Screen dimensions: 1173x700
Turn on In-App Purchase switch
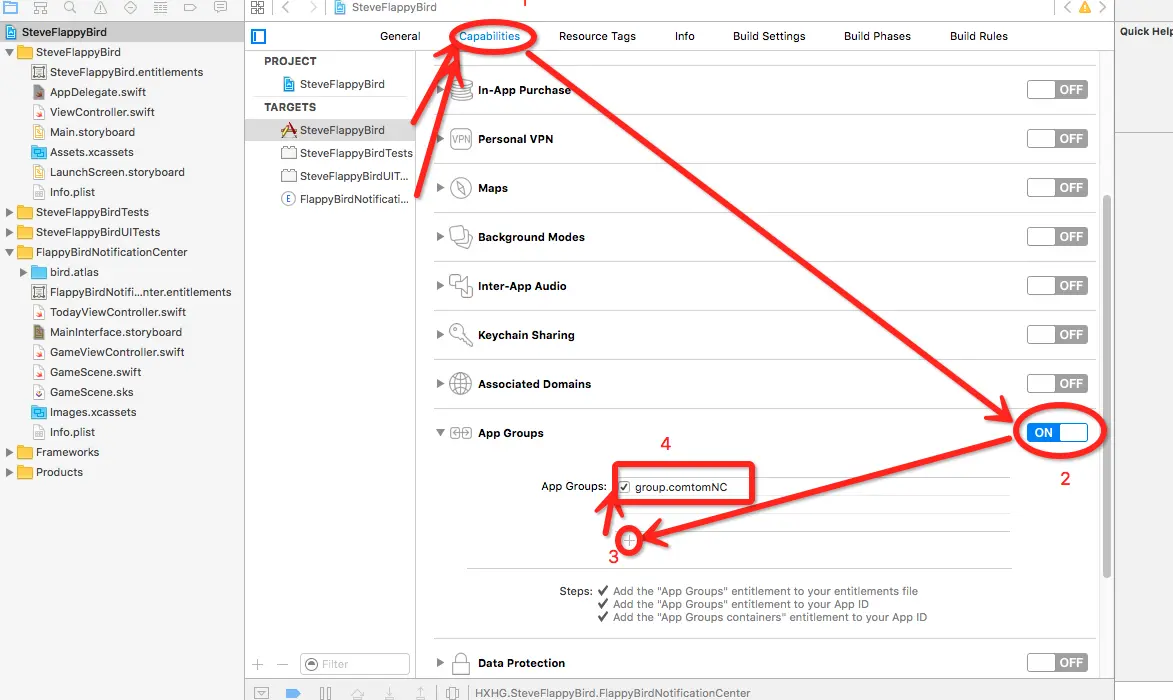[1057, 90]
